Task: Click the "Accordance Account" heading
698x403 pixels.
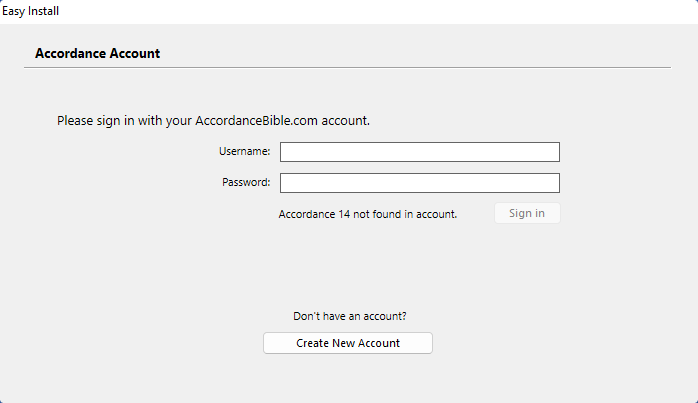Action: tap(97, 54)
